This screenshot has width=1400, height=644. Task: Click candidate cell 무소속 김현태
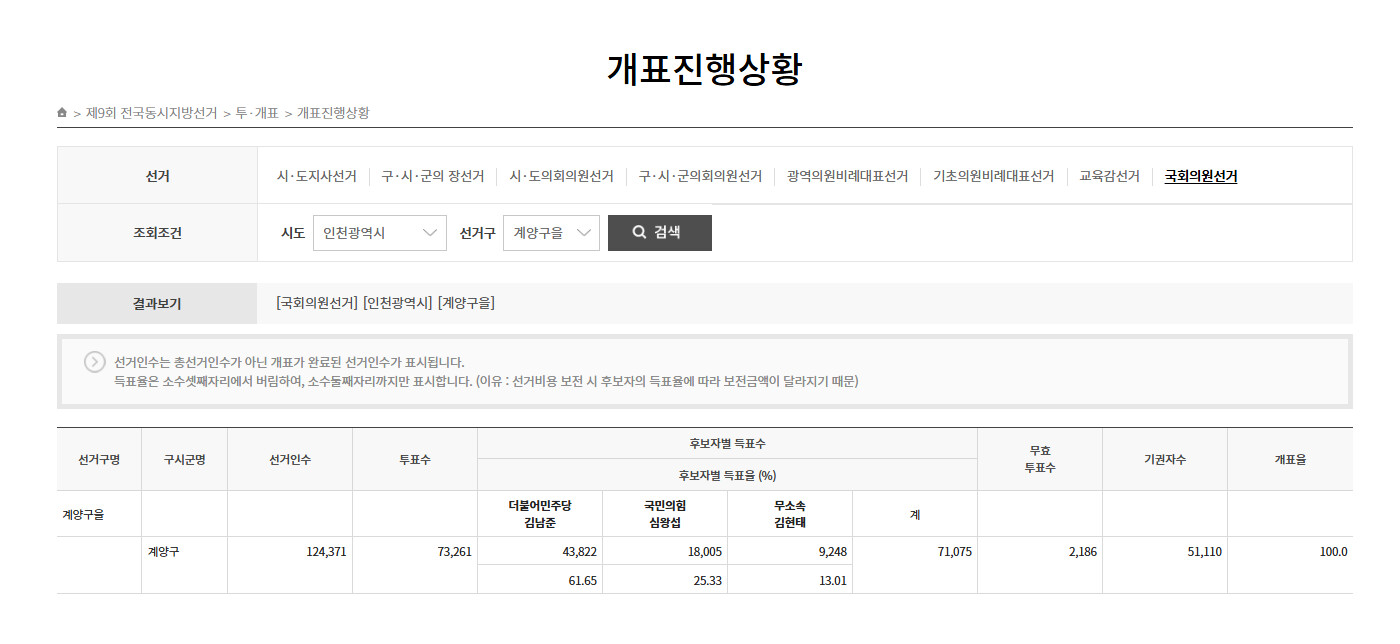[x=790, y=514]
